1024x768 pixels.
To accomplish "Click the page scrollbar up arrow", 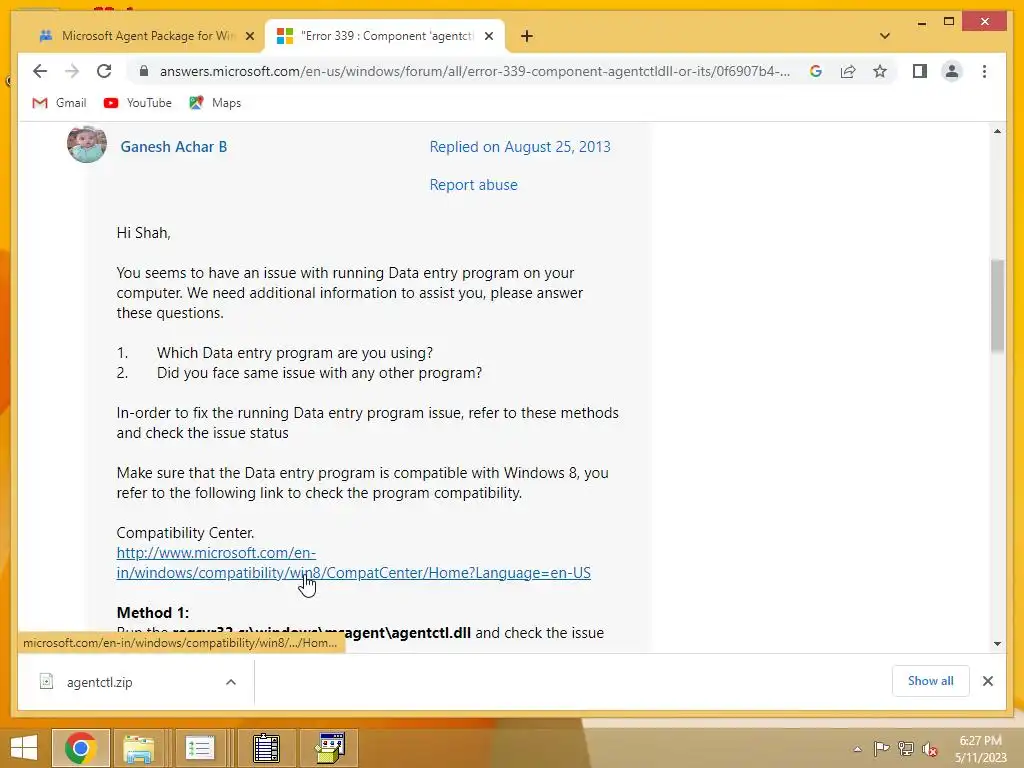I will (997, 131).
